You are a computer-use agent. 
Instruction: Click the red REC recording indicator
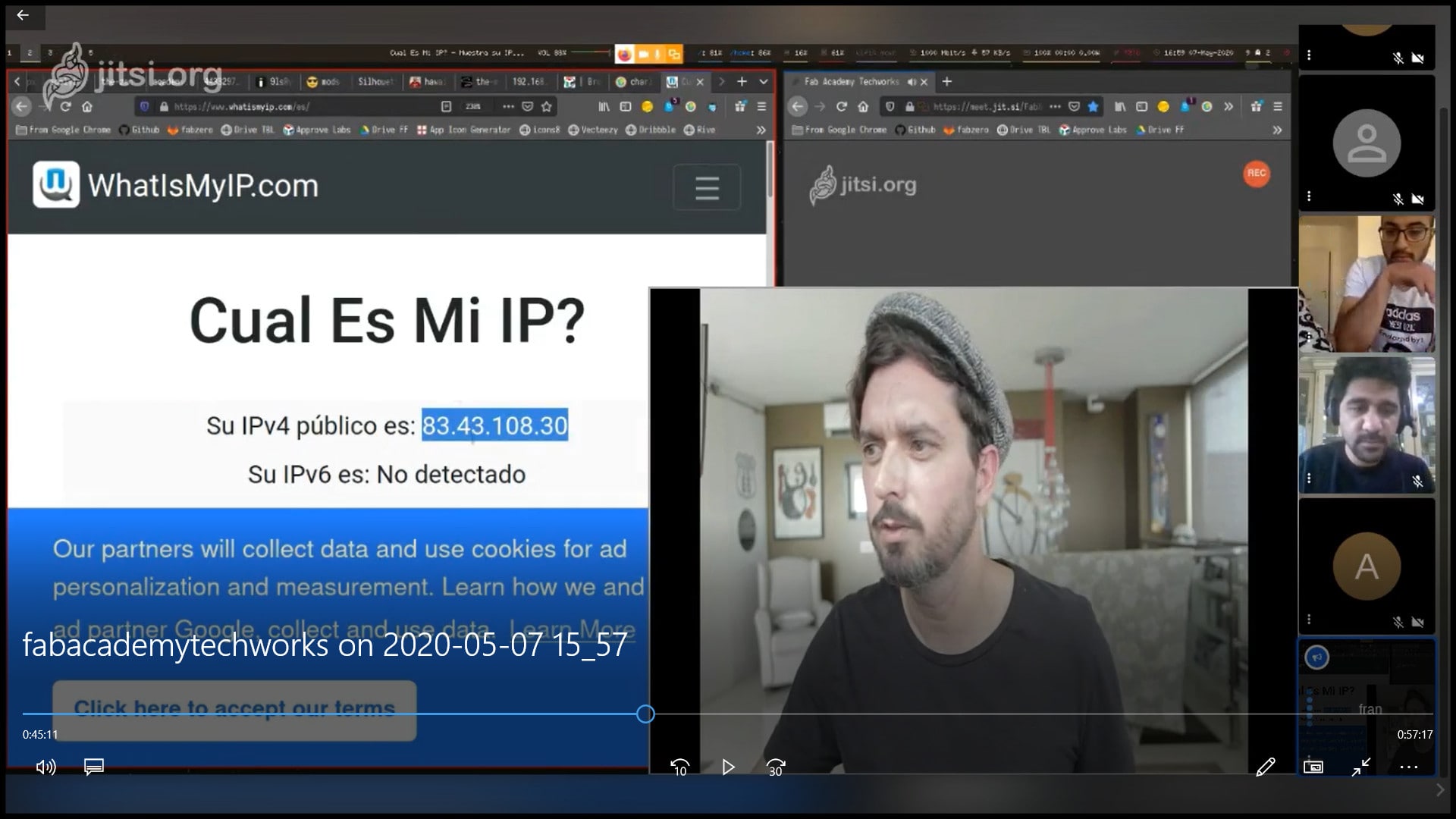click(x=1257, y=173)
